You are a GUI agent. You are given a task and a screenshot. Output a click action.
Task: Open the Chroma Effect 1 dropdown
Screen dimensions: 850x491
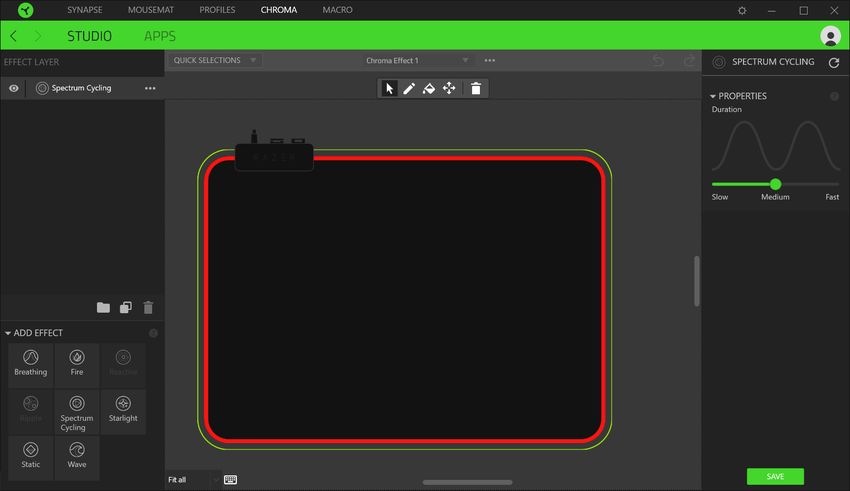coord(417,60)
